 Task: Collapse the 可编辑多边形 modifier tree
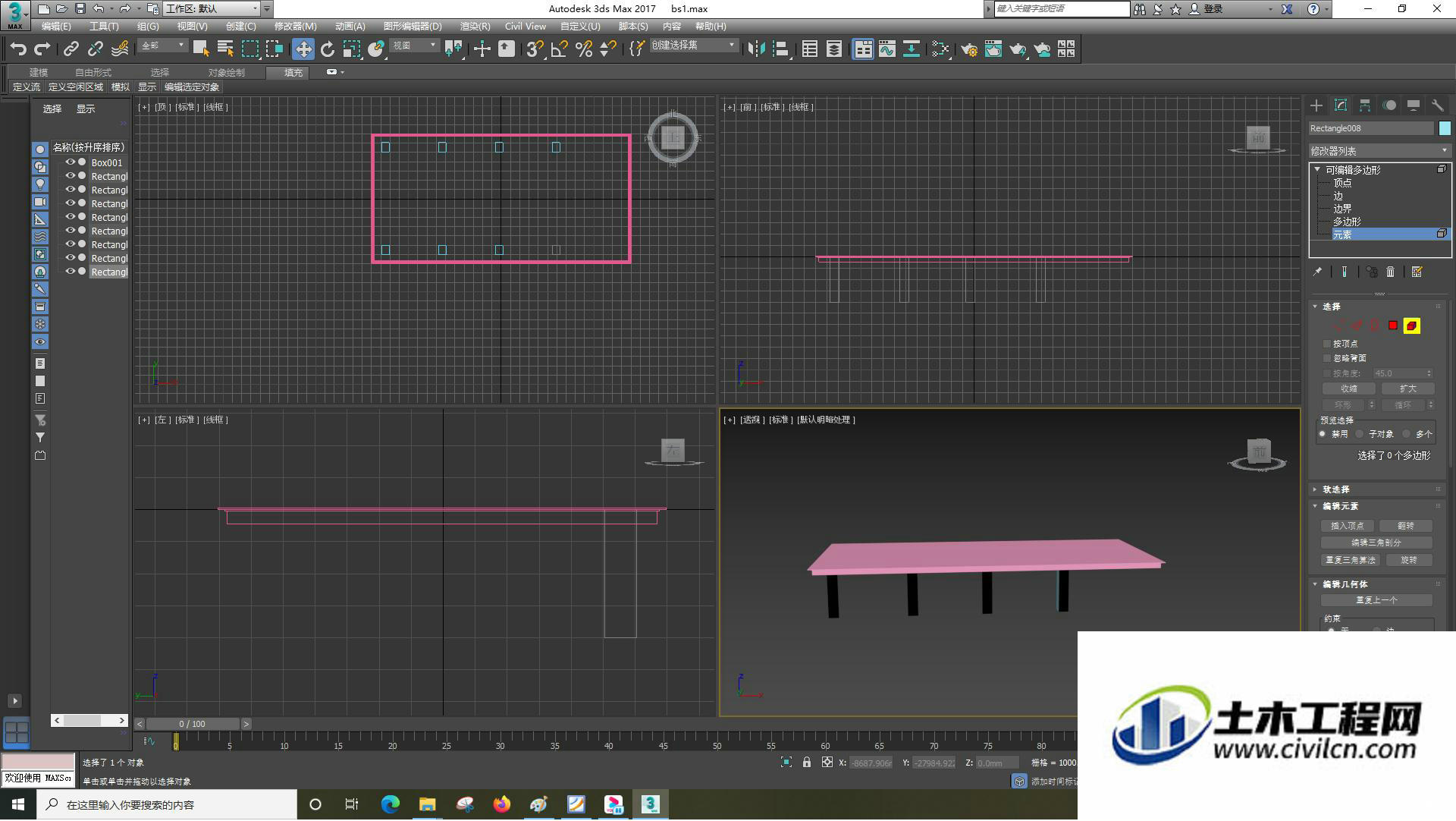point(1318,170)
